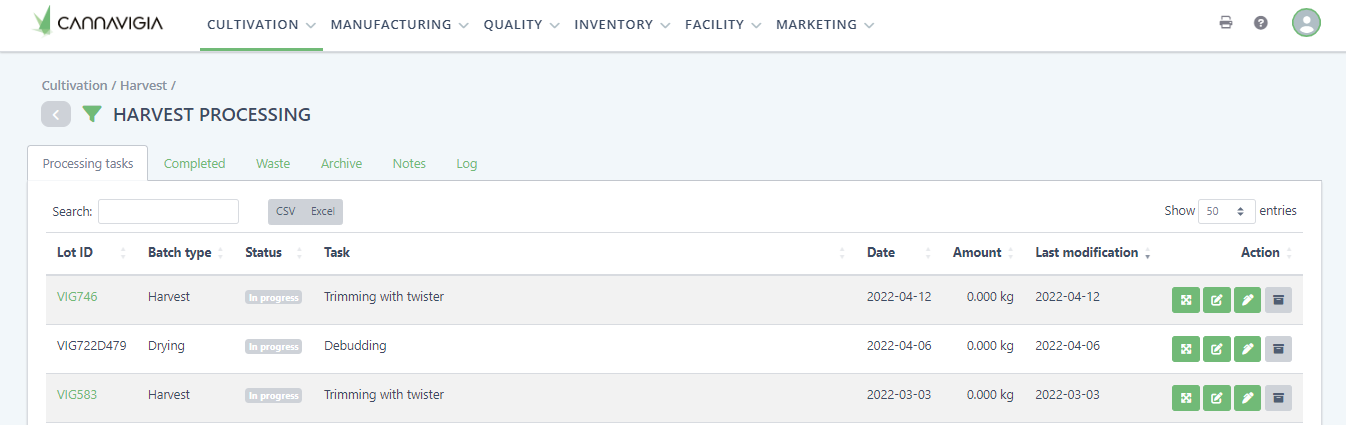Open the Waste tab

(x=273, y=164)
